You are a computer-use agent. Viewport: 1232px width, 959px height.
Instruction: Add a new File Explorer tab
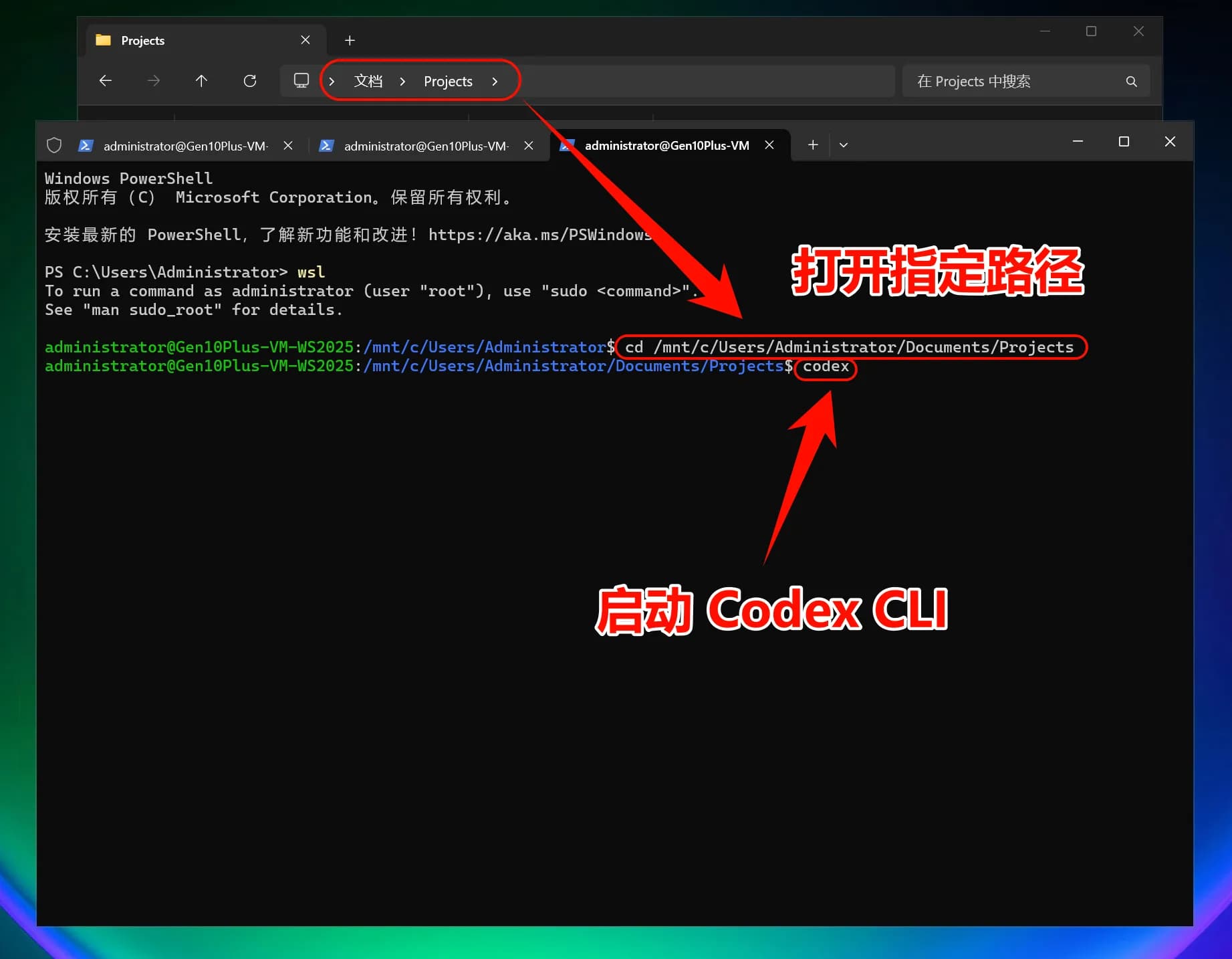[350, 40]
